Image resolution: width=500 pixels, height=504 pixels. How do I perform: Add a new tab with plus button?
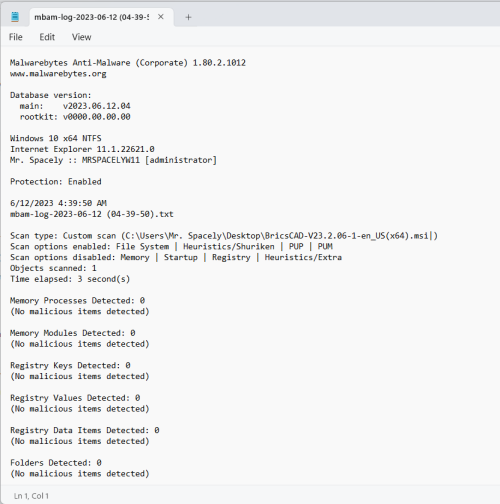[x=188, y=17]
